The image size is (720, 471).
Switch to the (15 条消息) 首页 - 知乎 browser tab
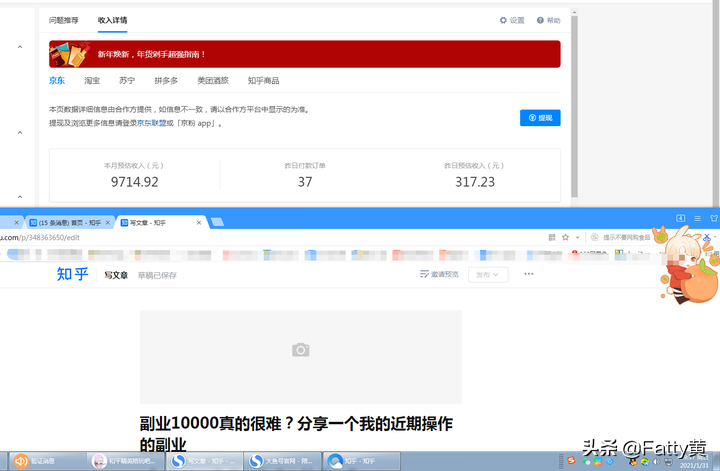pyautogui.click(x=69, y=223)
